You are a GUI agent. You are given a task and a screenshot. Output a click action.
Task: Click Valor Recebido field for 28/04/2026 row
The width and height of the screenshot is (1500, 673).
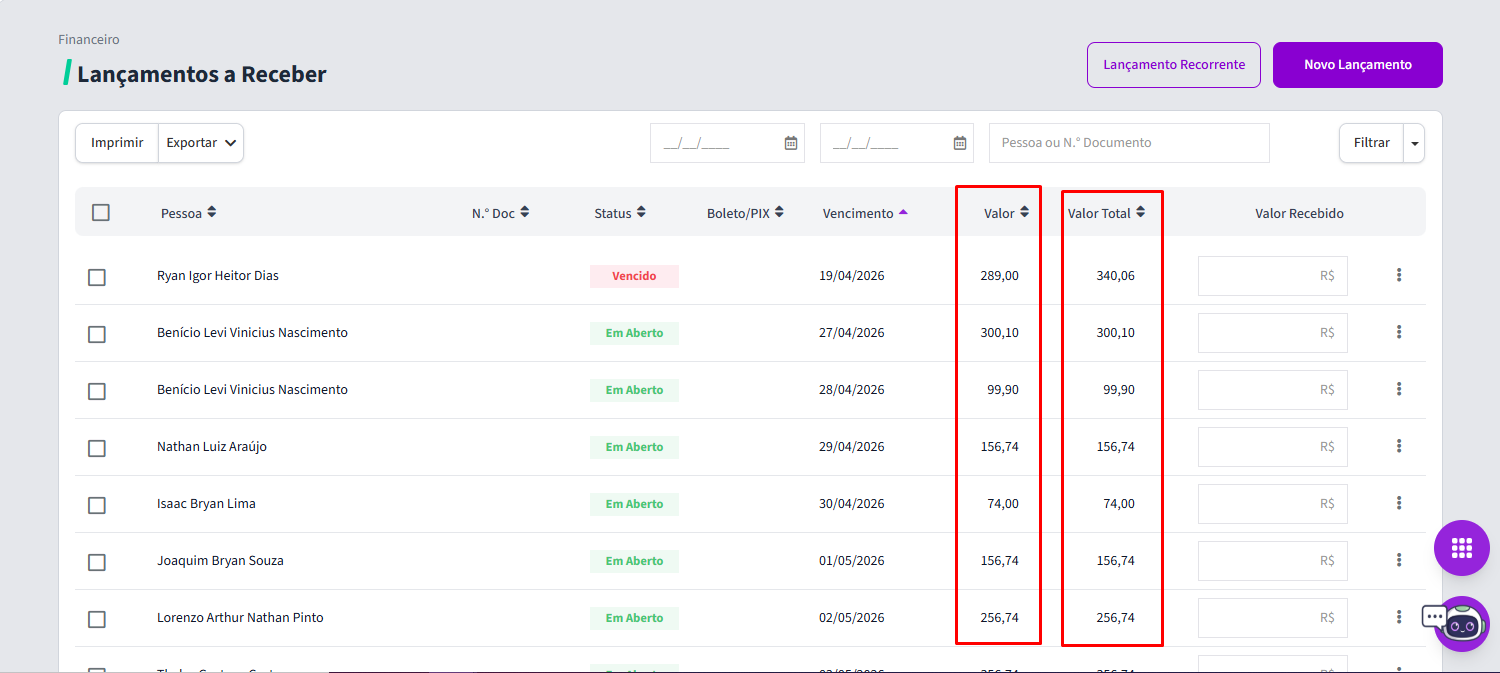pyautogui.click(x=1273, y=390)
